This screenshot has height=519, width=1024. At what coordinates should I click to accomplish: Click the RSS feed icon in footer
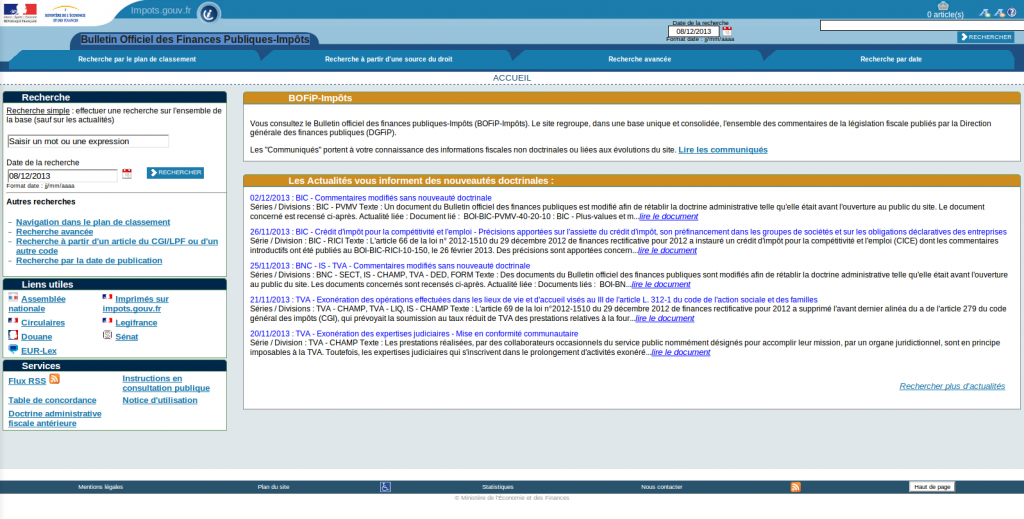[x=795, y=487]
